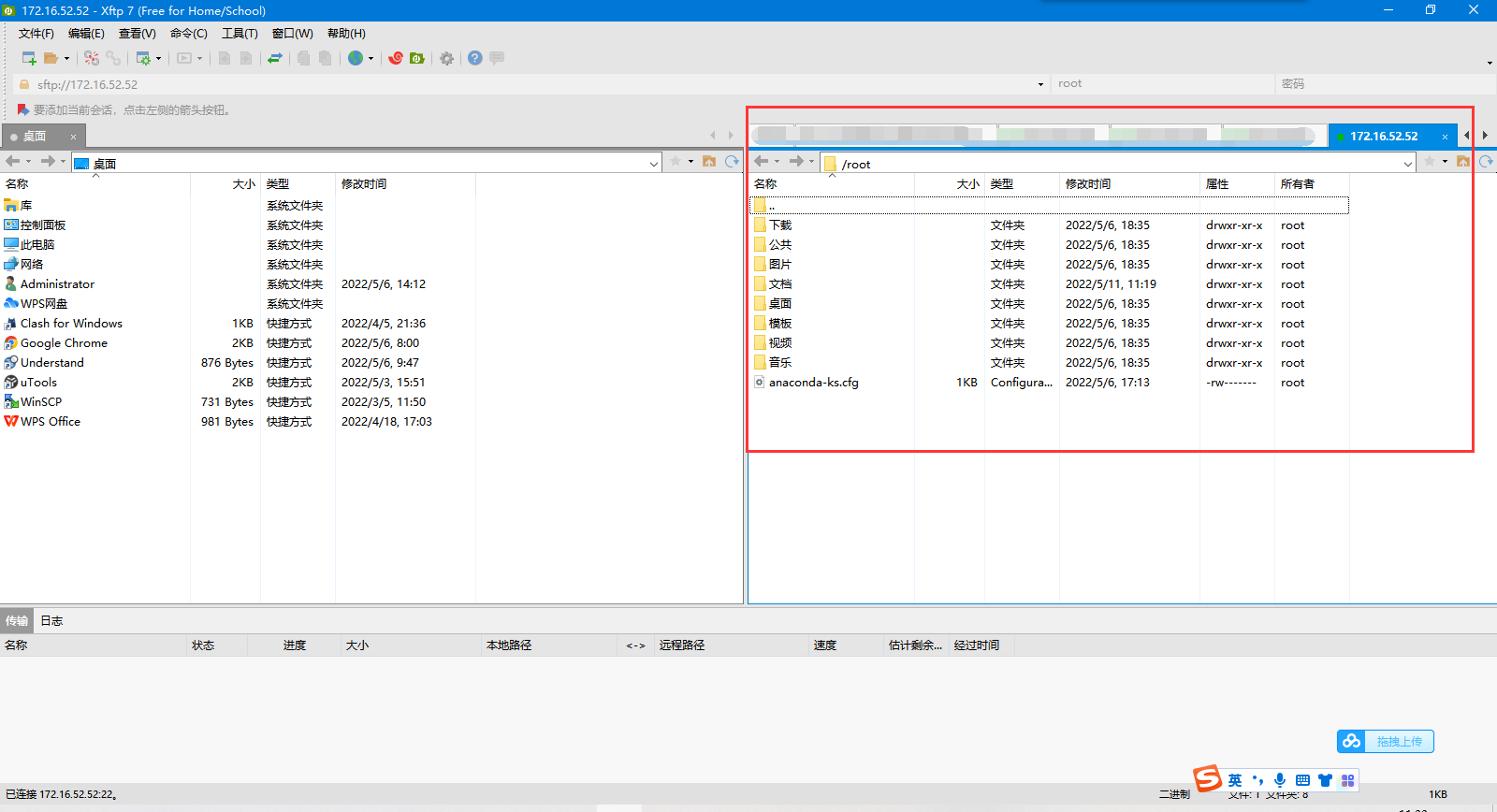
Task: Open the 编辑(E) menu
Action: [86, 34]
